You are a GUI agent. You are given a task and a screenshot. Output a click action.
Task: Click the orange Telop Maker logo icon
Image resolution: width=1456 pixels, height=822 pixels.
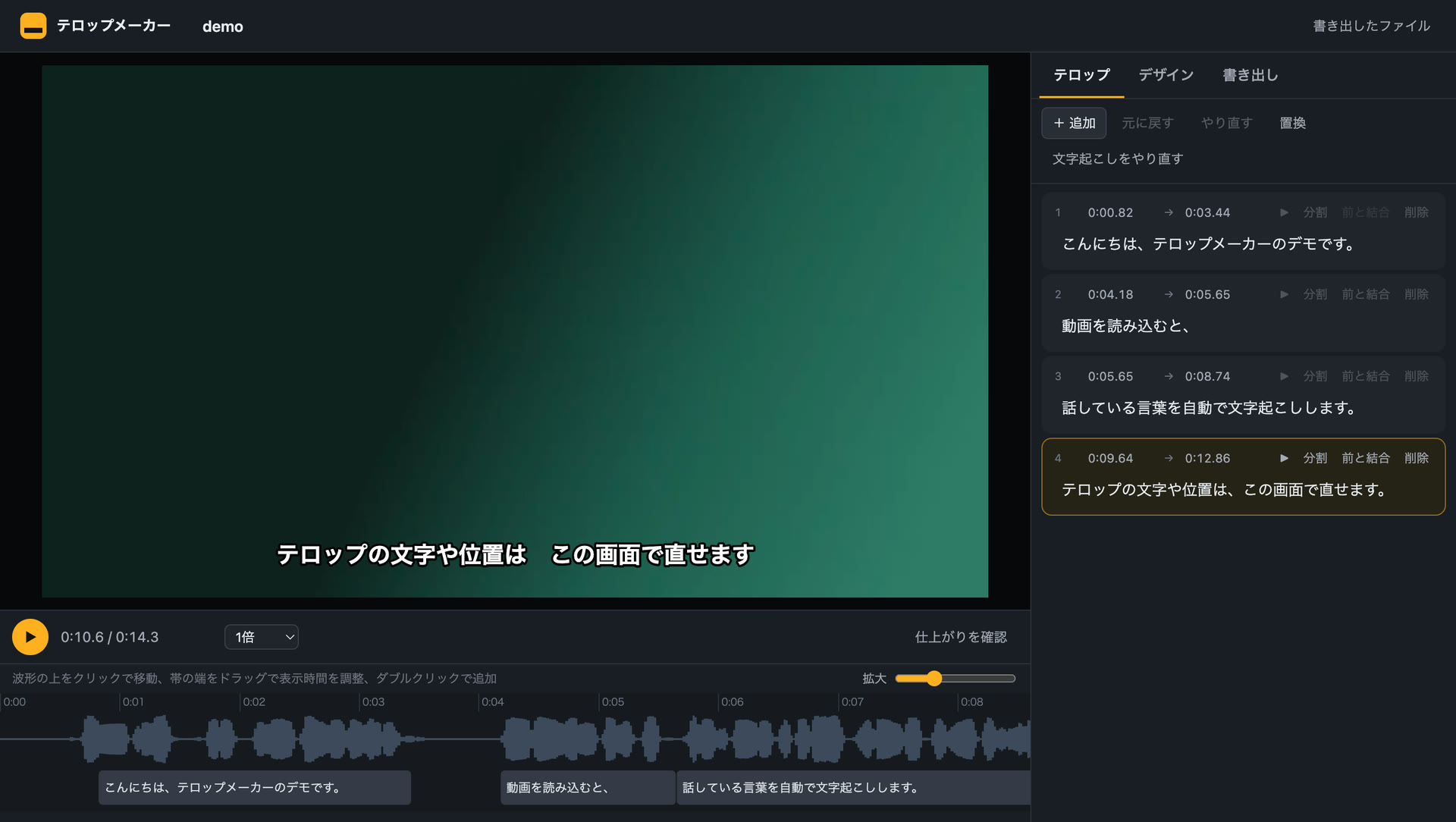33,26
